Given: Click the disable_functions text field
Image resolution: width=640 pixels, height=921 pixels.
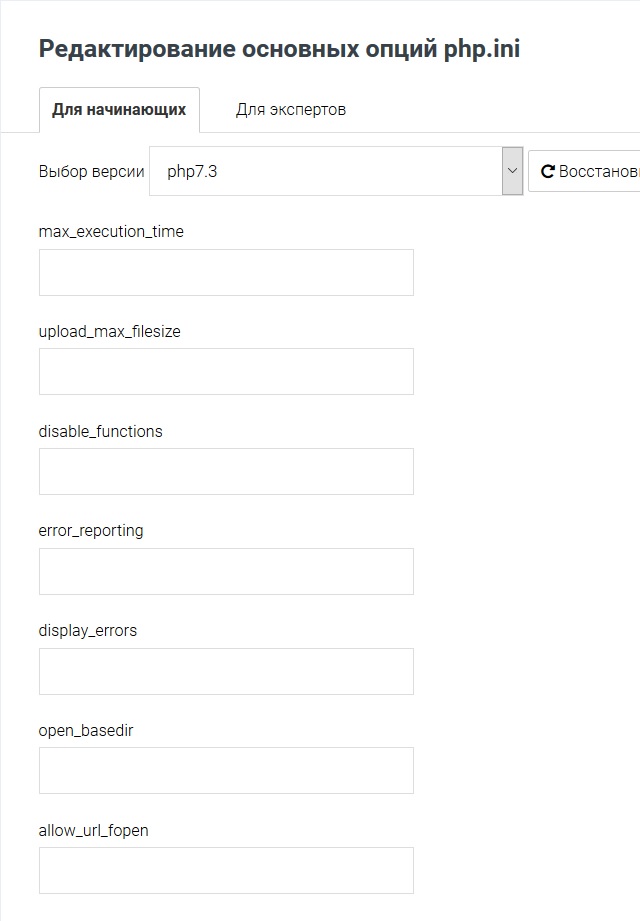Looking at the screenshot, I should pos(225,471).
